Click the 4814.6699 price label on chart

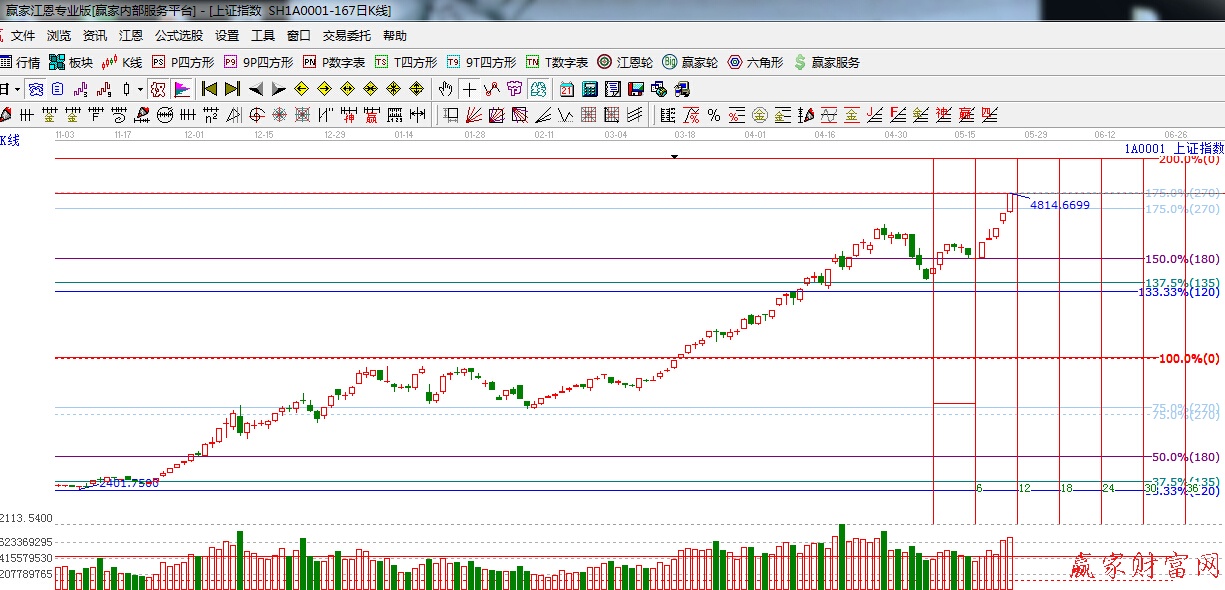point(1059,205)
